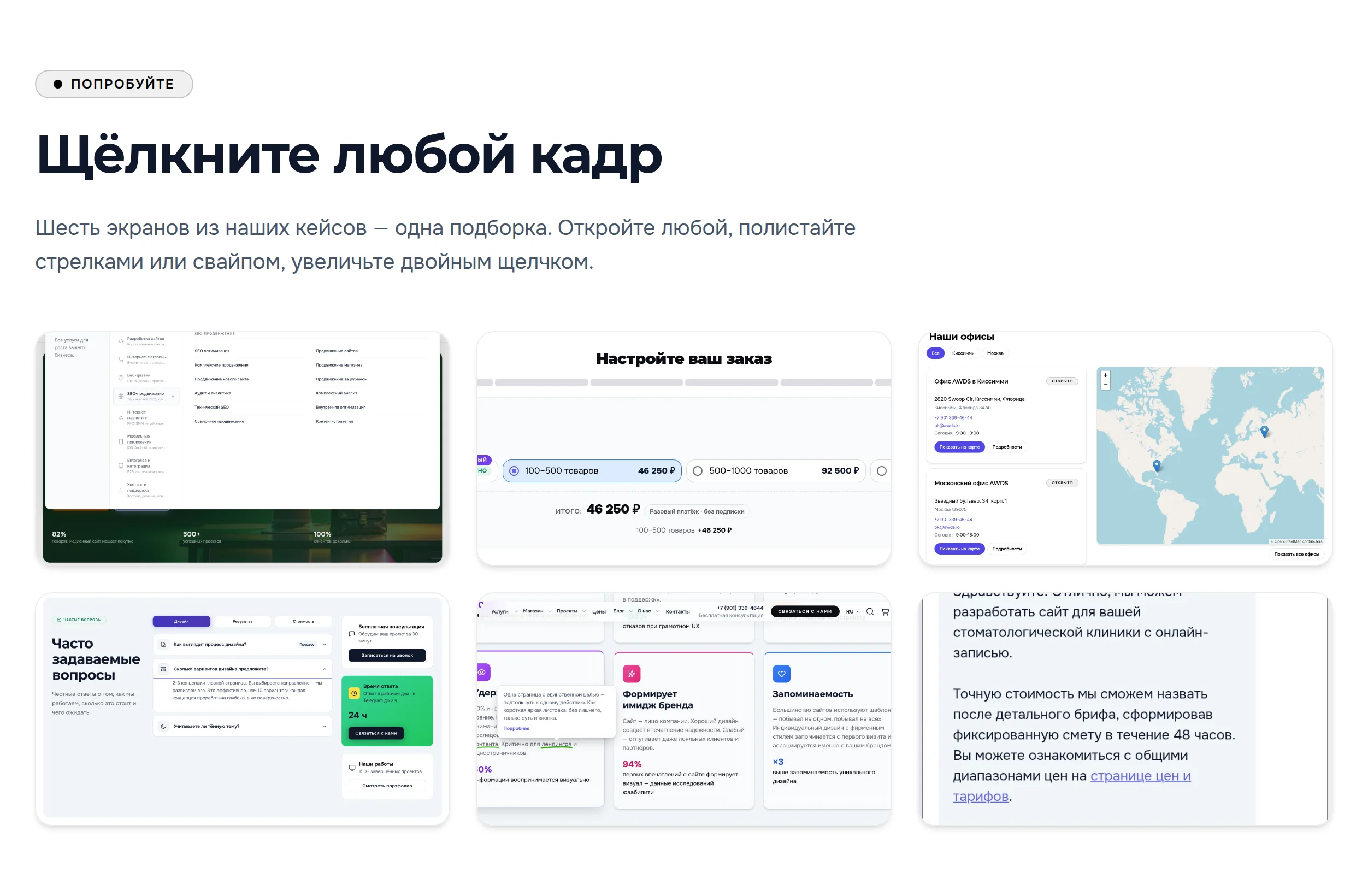The width and height of the screenshot is (1368, 896).
Task: Switch to the 'Результат' FAQ tab
Action: click(x=242, y=621)
